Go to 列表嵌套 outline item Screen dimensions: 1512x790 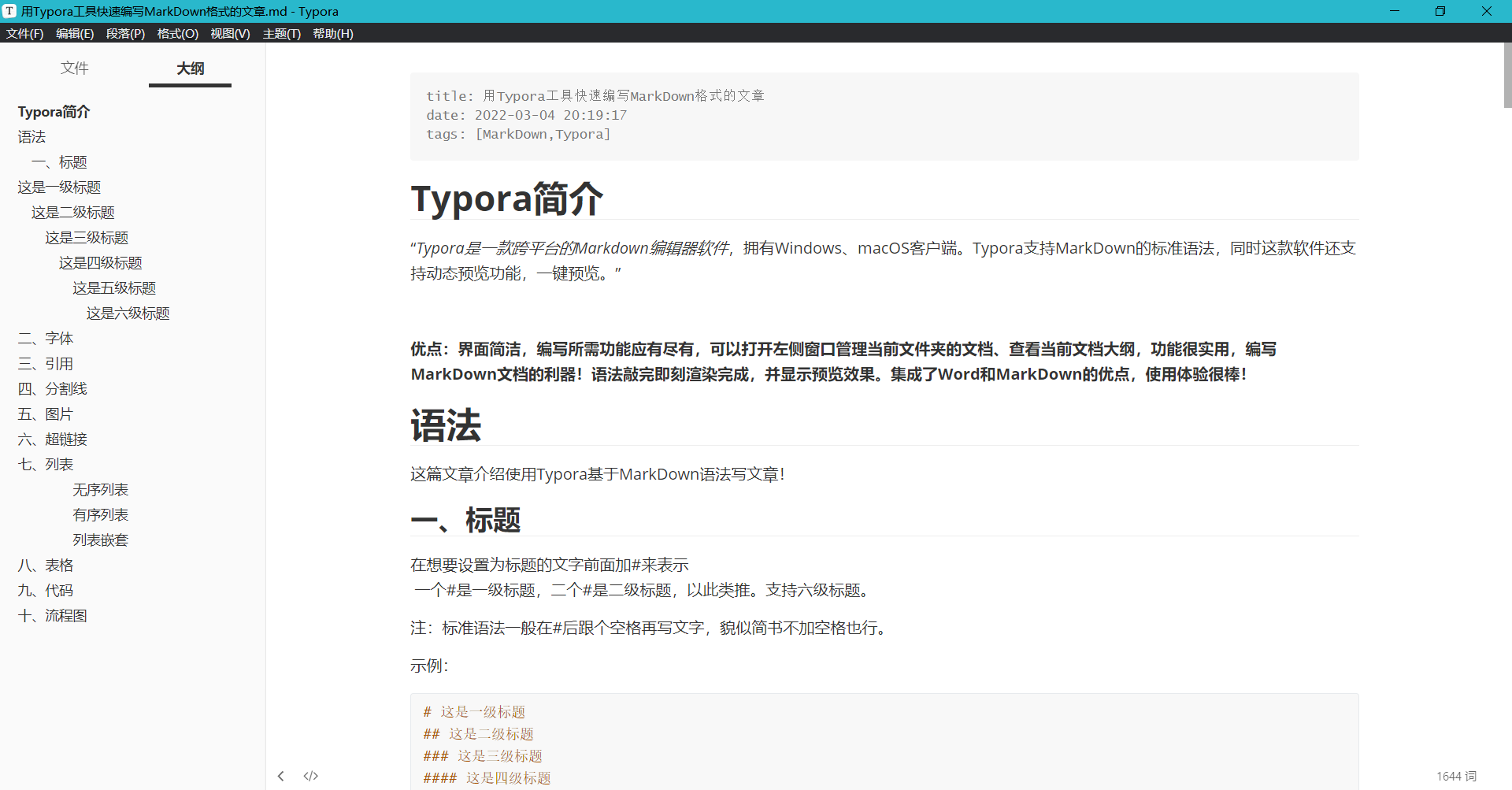101,540
